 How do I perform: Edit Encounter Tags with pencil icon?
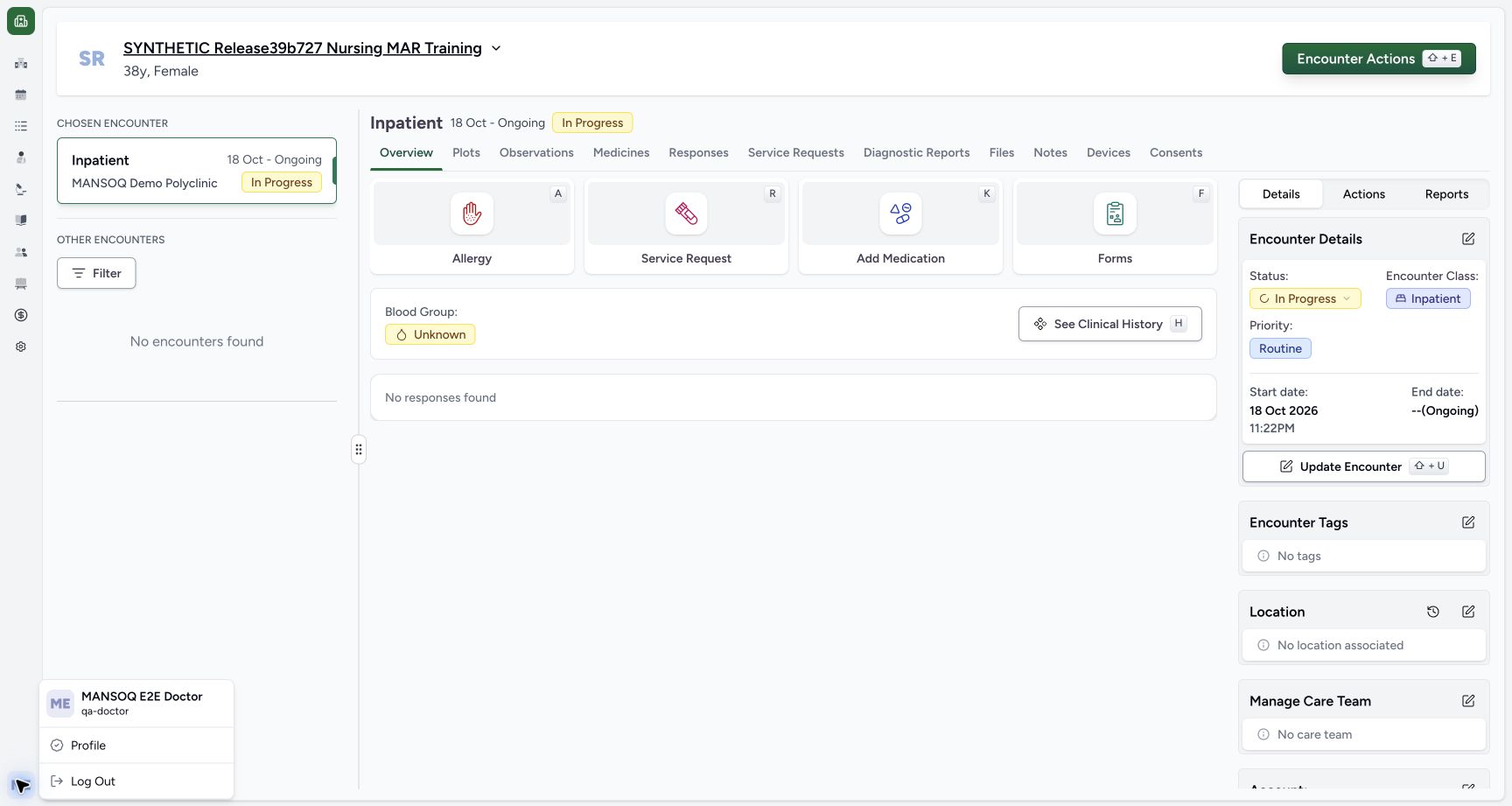click(x=1468, y=522)
